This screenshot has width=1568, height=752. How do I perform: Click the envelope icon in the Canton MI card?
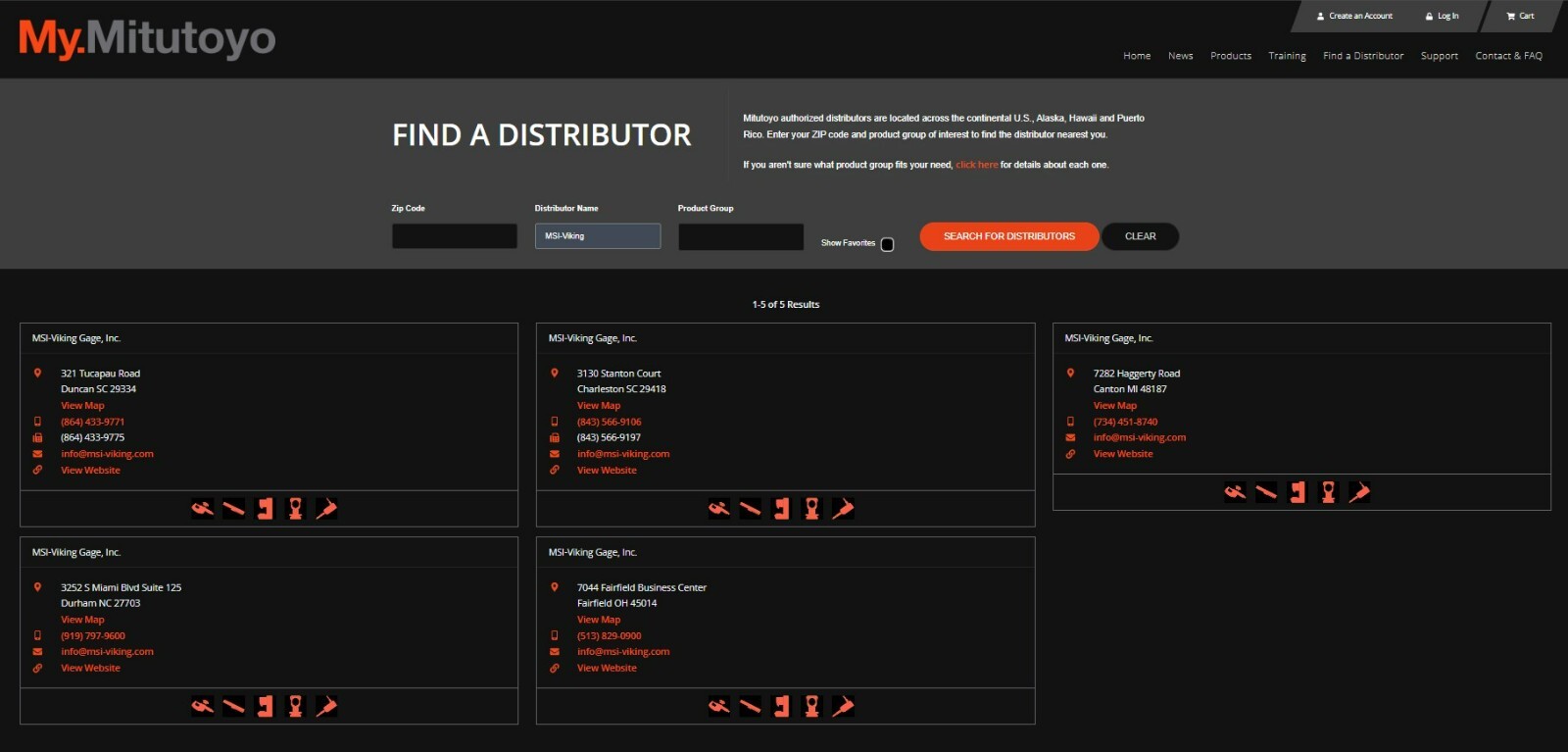[x=1070, y=437]
